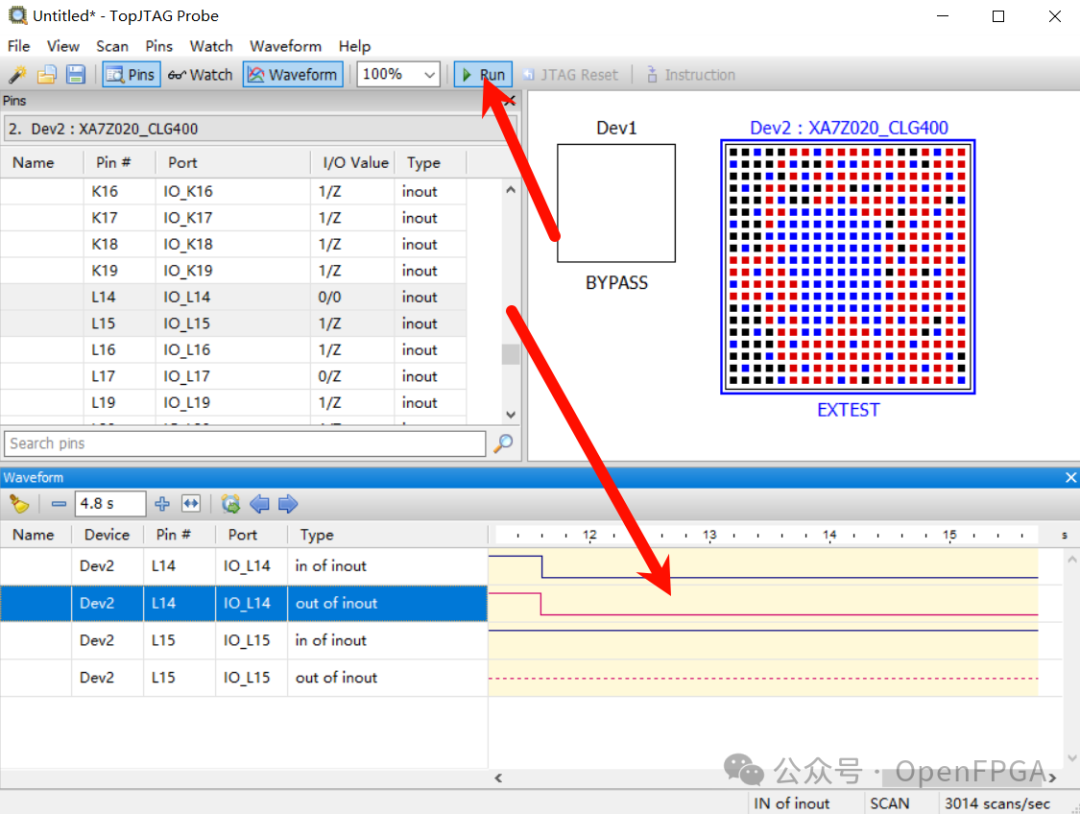
Task: Open project folder icon in toolbar
Action: [x=46, y=74]
